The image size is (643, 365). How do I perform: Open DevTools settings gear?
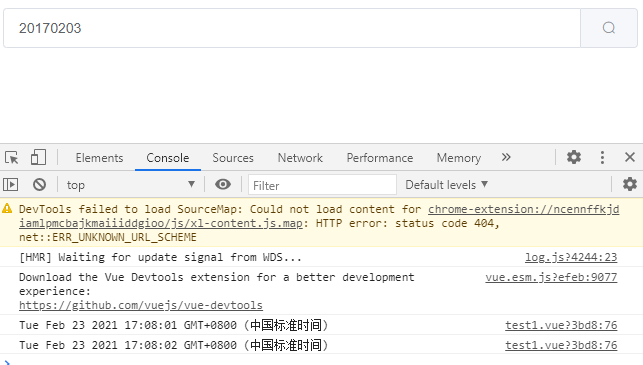574,157
